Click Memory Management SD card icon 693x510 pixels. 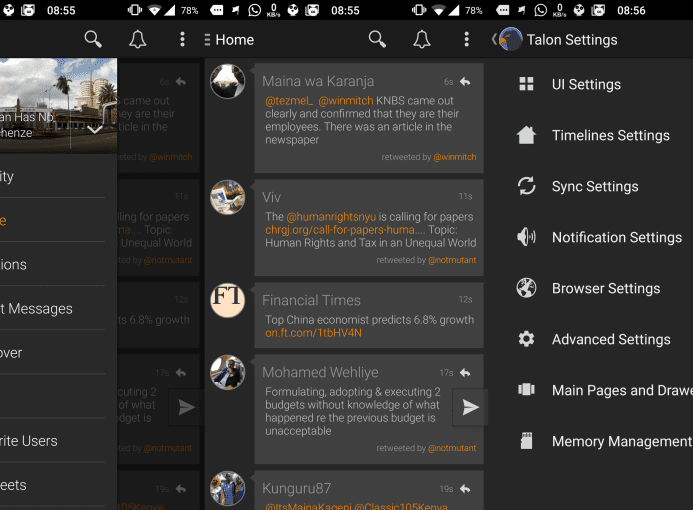point(526,441)
